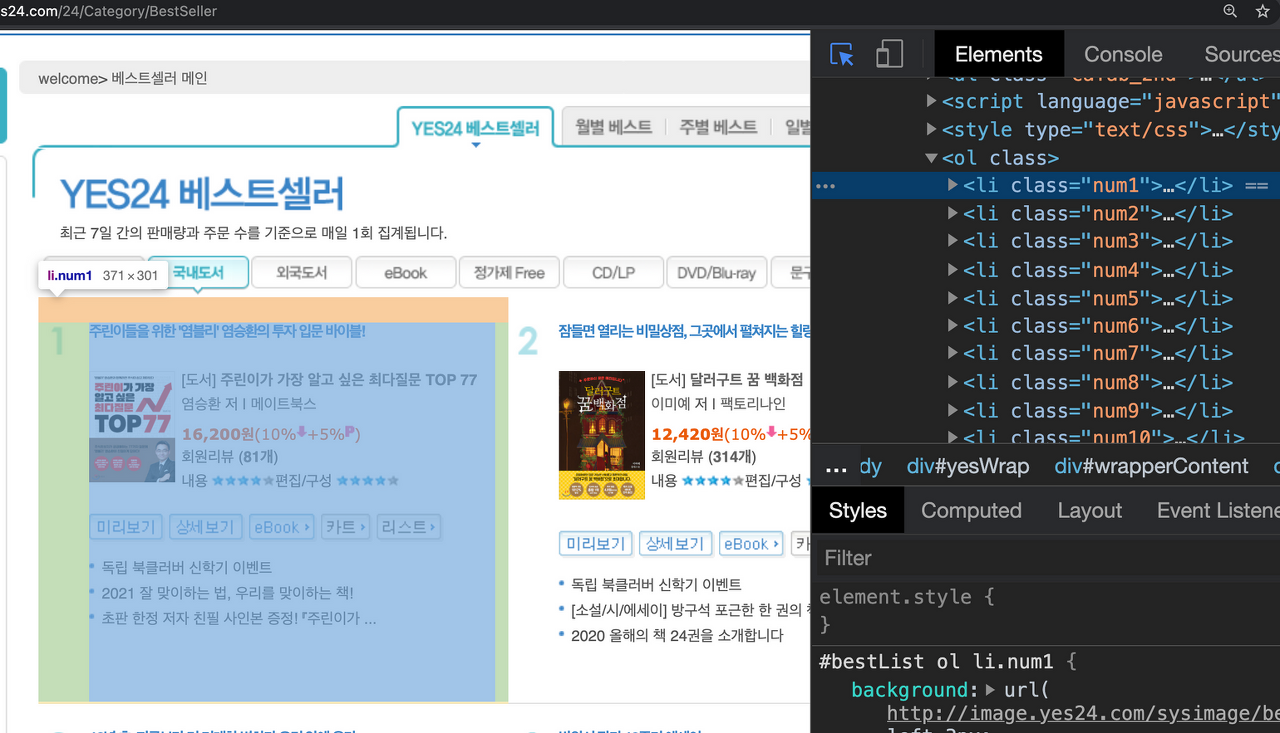Open the Layout pane tab
Viewport: 1280px width, 733px height.
(x=1089, y=510)
